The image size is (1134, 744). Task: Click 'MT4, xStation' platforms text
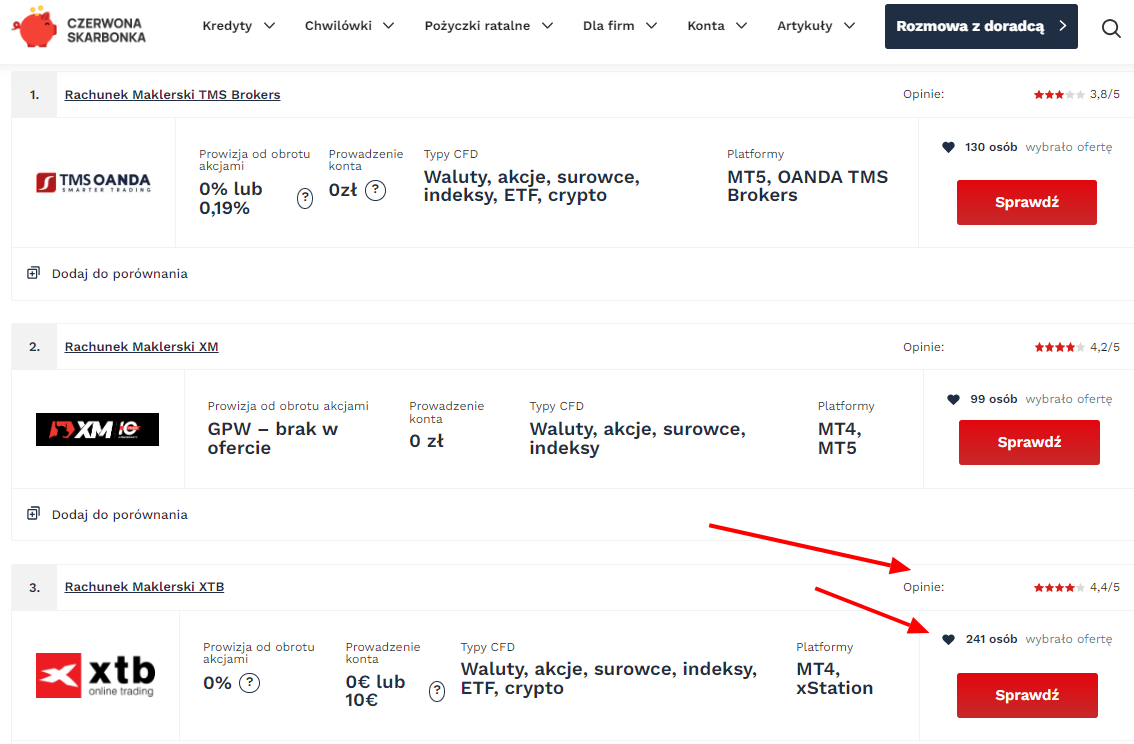(835, 678)
